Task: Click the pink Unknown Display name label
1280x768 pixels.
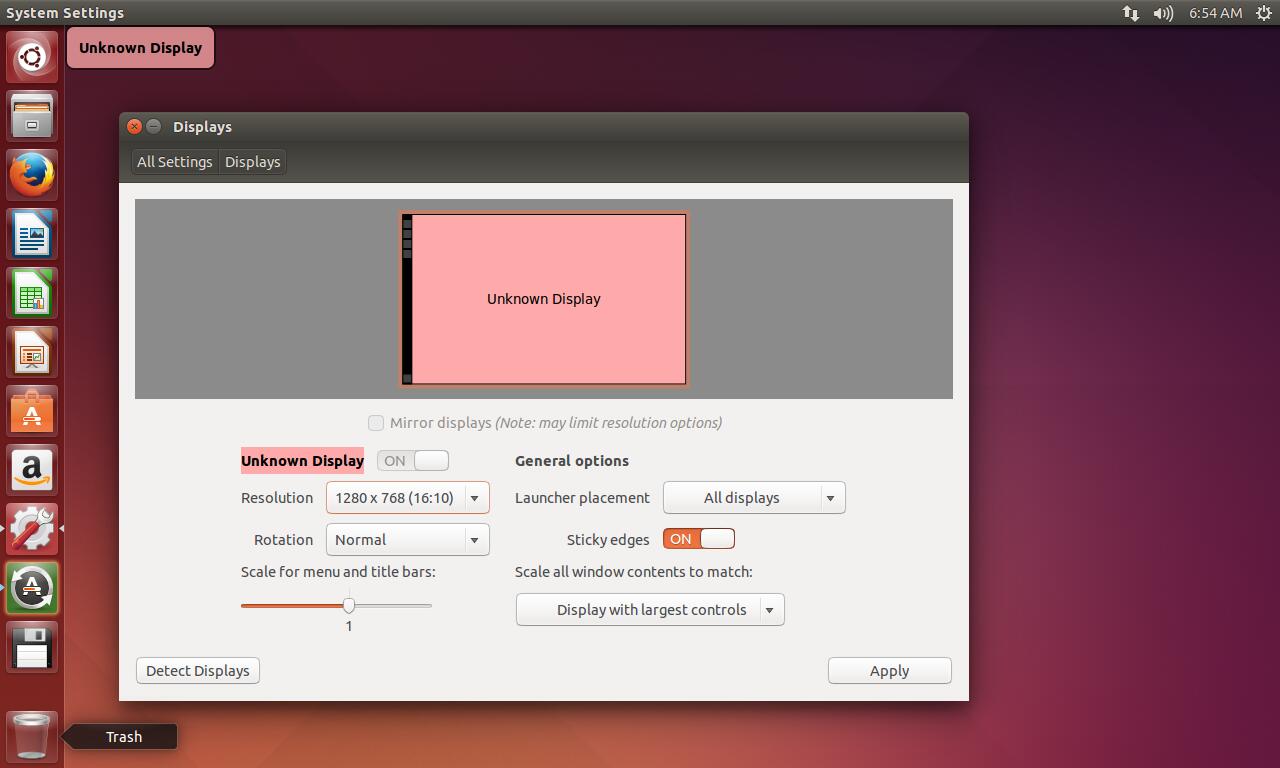Action: [302, 460]
